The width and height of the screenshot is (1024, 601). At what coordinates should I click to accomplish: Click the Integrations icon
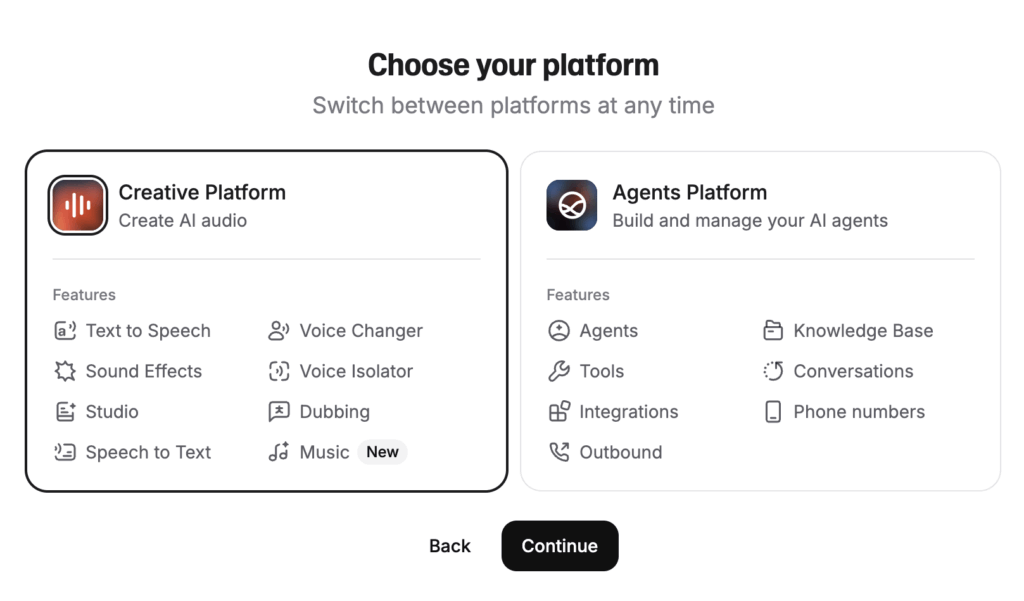click(x=559, y=412)
